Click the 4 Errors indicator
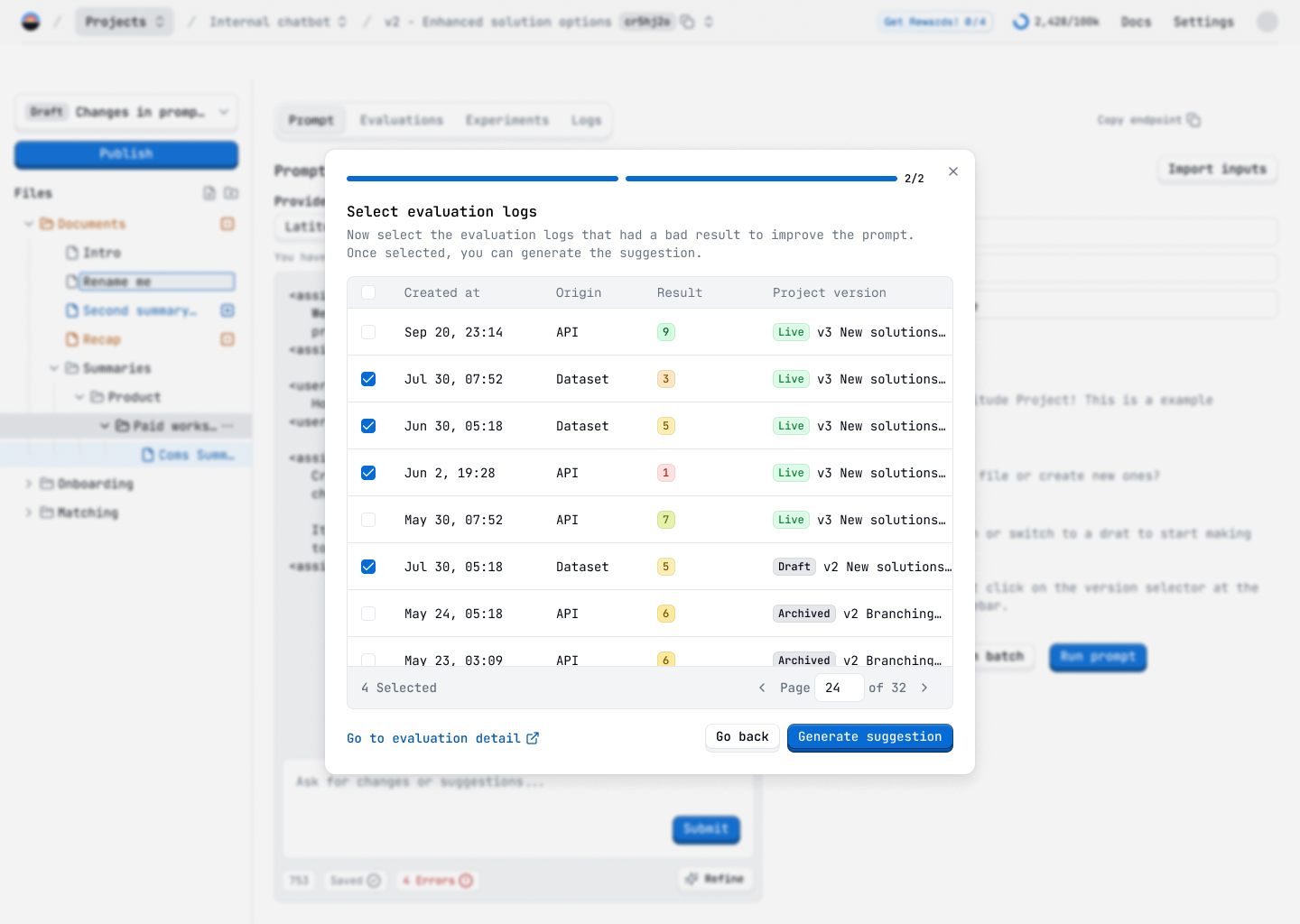Viewport: 1300px width, 924px height. point(437,881)
